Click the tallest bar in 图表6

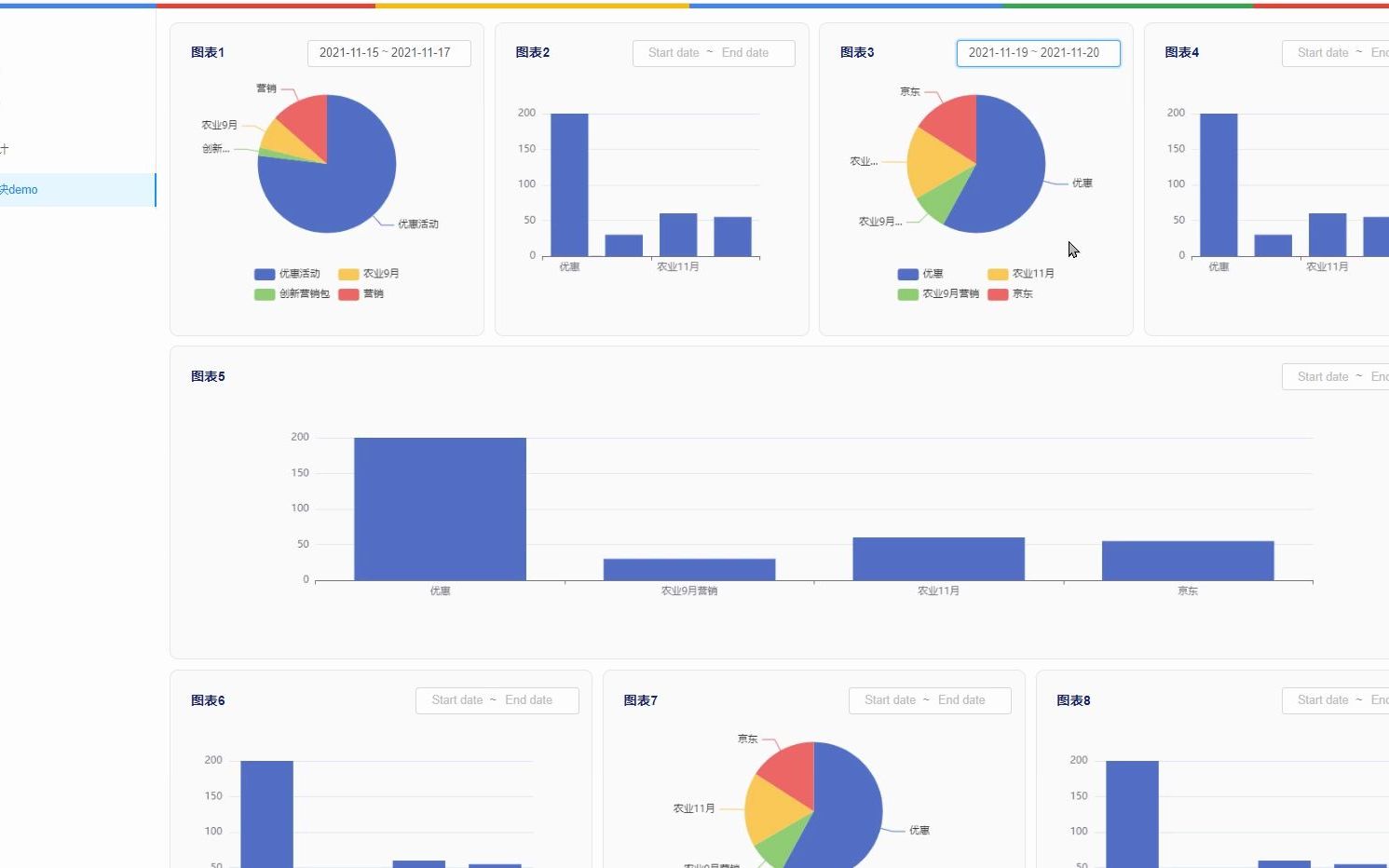click(x=266, y=814)
